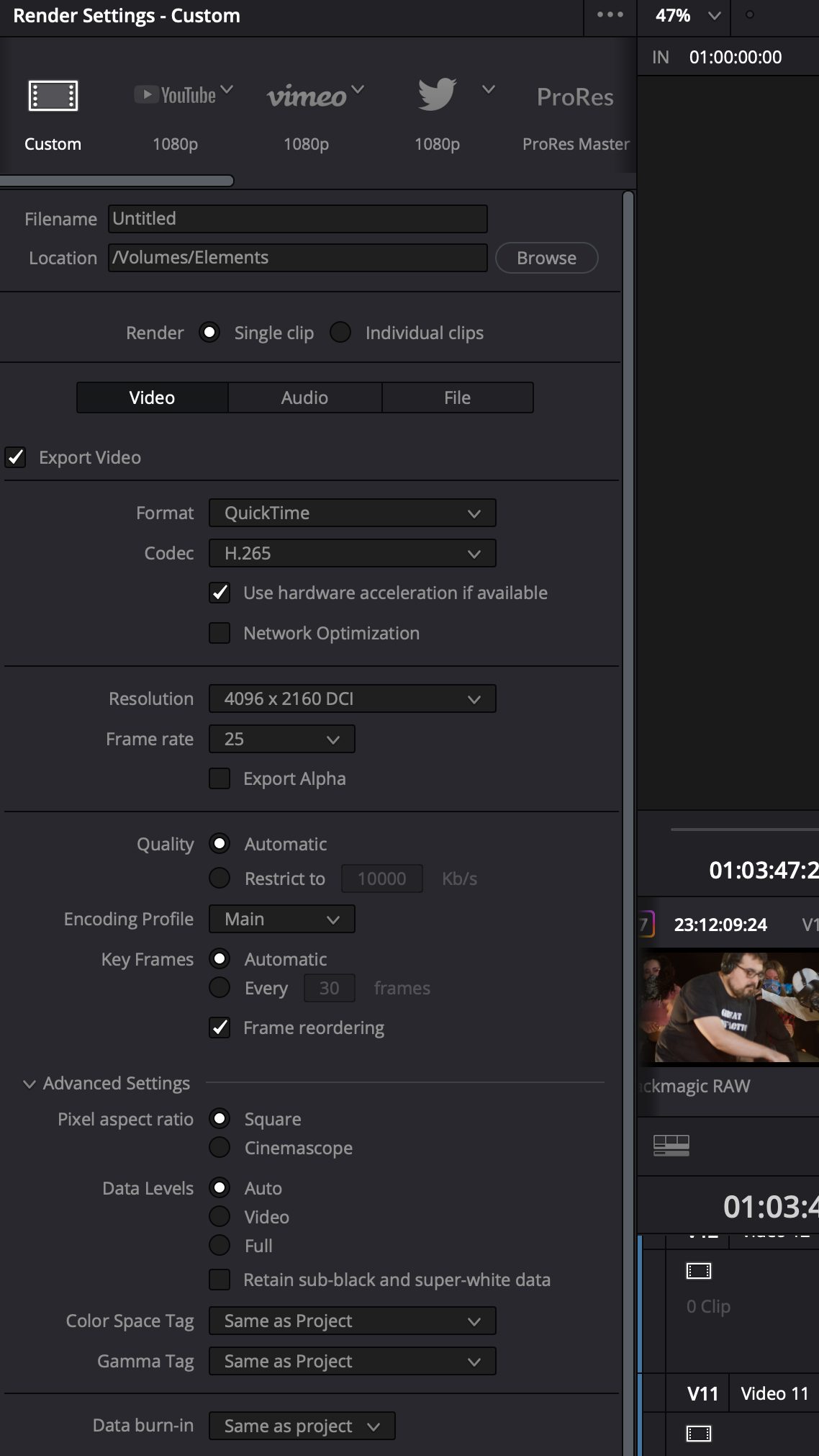Toggle Use hardware acceleration if available
This screenshot has width=819, height=1456.
pyautogui.click(x=220, y=593)
